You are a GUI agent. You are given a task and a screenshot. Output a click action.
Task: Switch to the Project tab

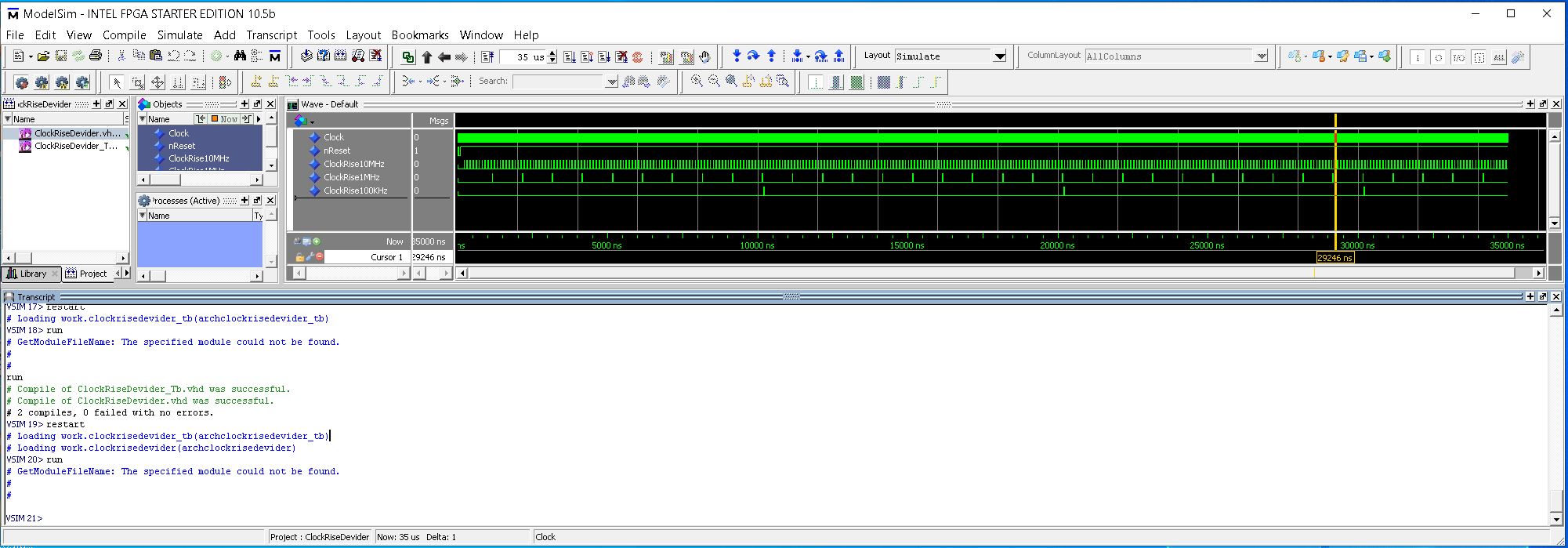pos(87,274)
